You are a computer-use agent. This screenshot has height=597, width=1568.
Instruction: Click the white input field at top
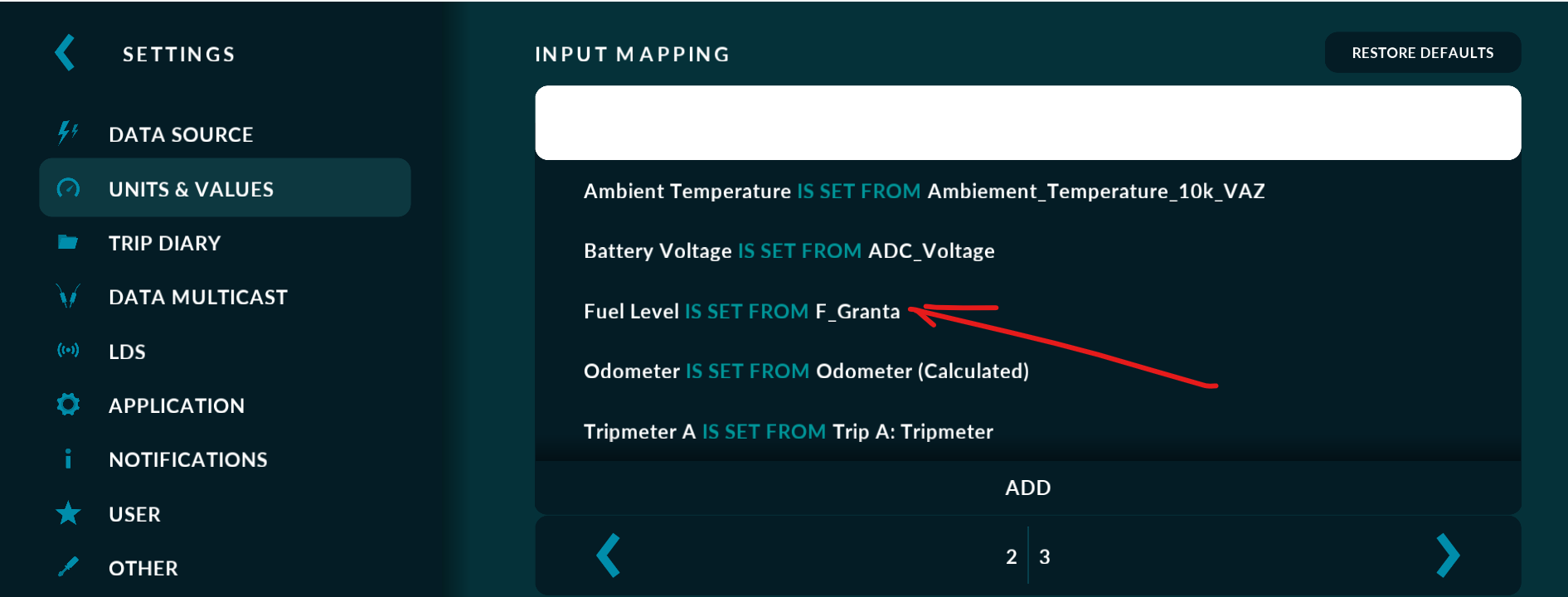[1027, 123]
